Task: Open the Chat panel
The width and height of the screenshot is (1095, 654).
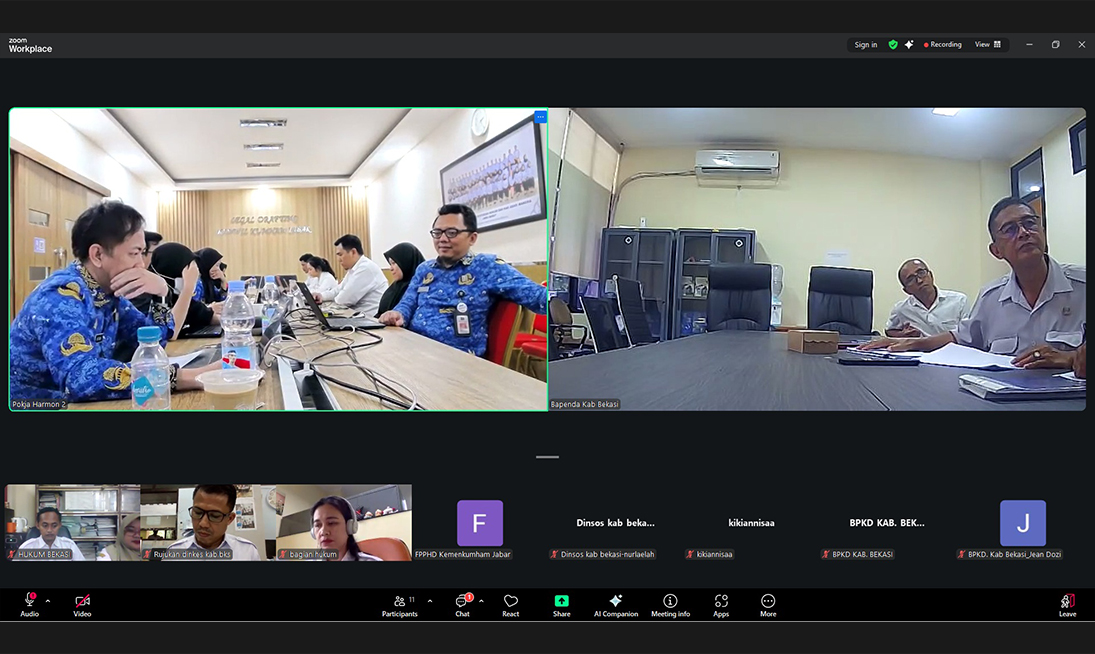Action: [x=462, y=605]
